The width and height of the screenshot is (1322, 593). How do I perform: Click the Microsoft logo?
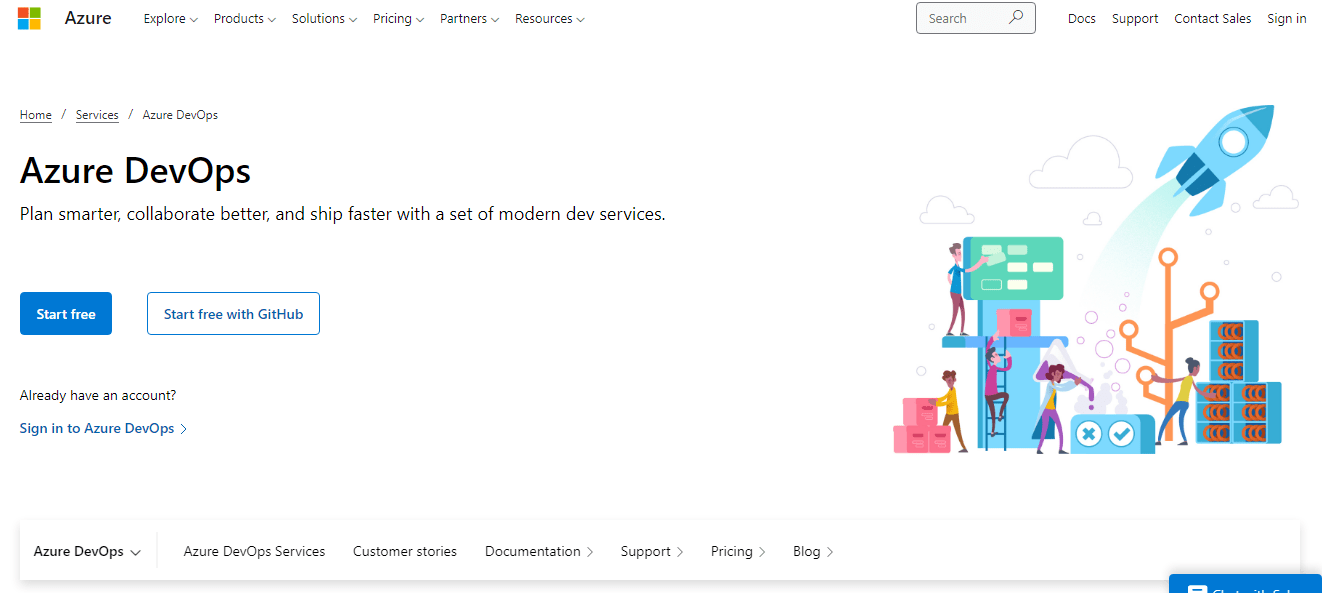click(x=29, y=18)
